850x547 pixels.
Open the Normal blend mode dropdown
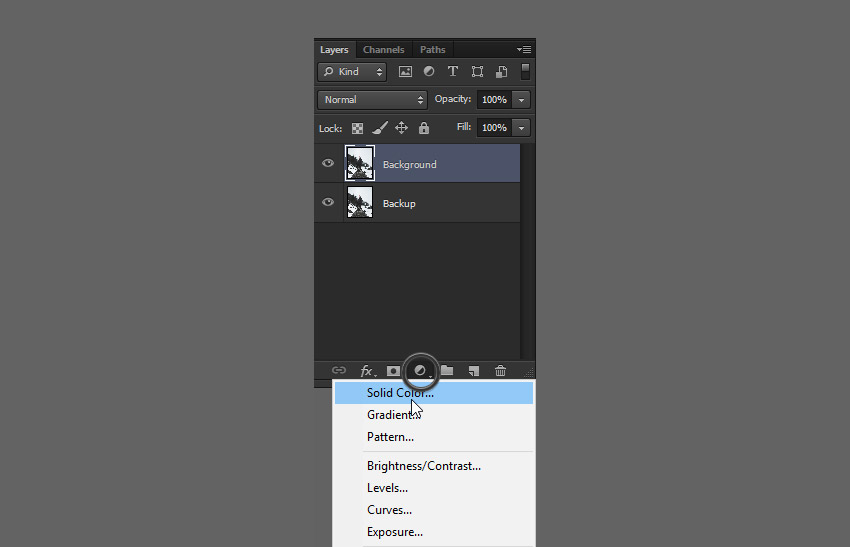click(372, 100)
